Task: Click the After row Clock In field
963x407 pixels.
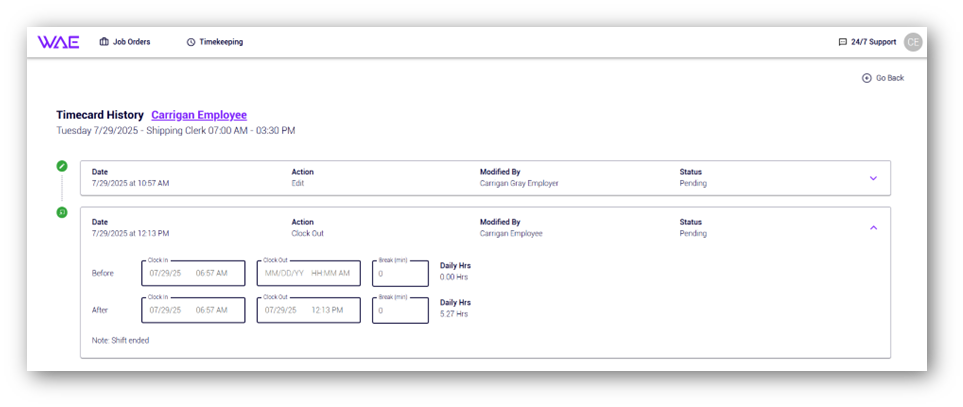Action: coord(193,310)
